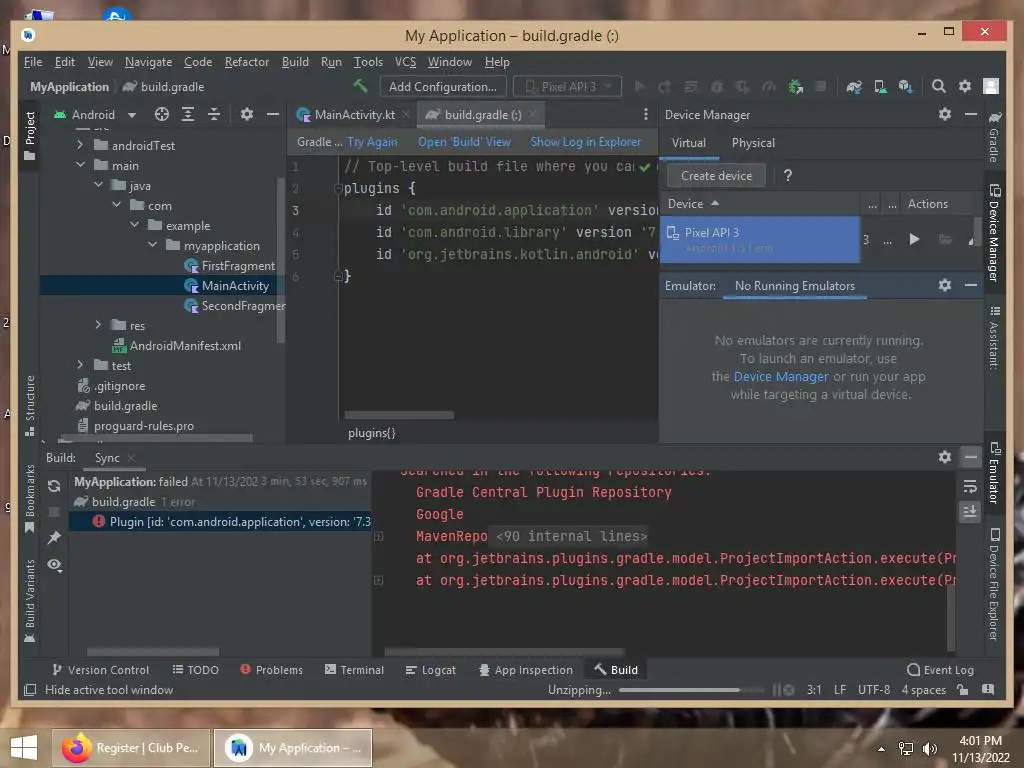The image size is (1024, 768).
Task: Click the Search Everywhere magnifier icon
Action: pos(938,86)
